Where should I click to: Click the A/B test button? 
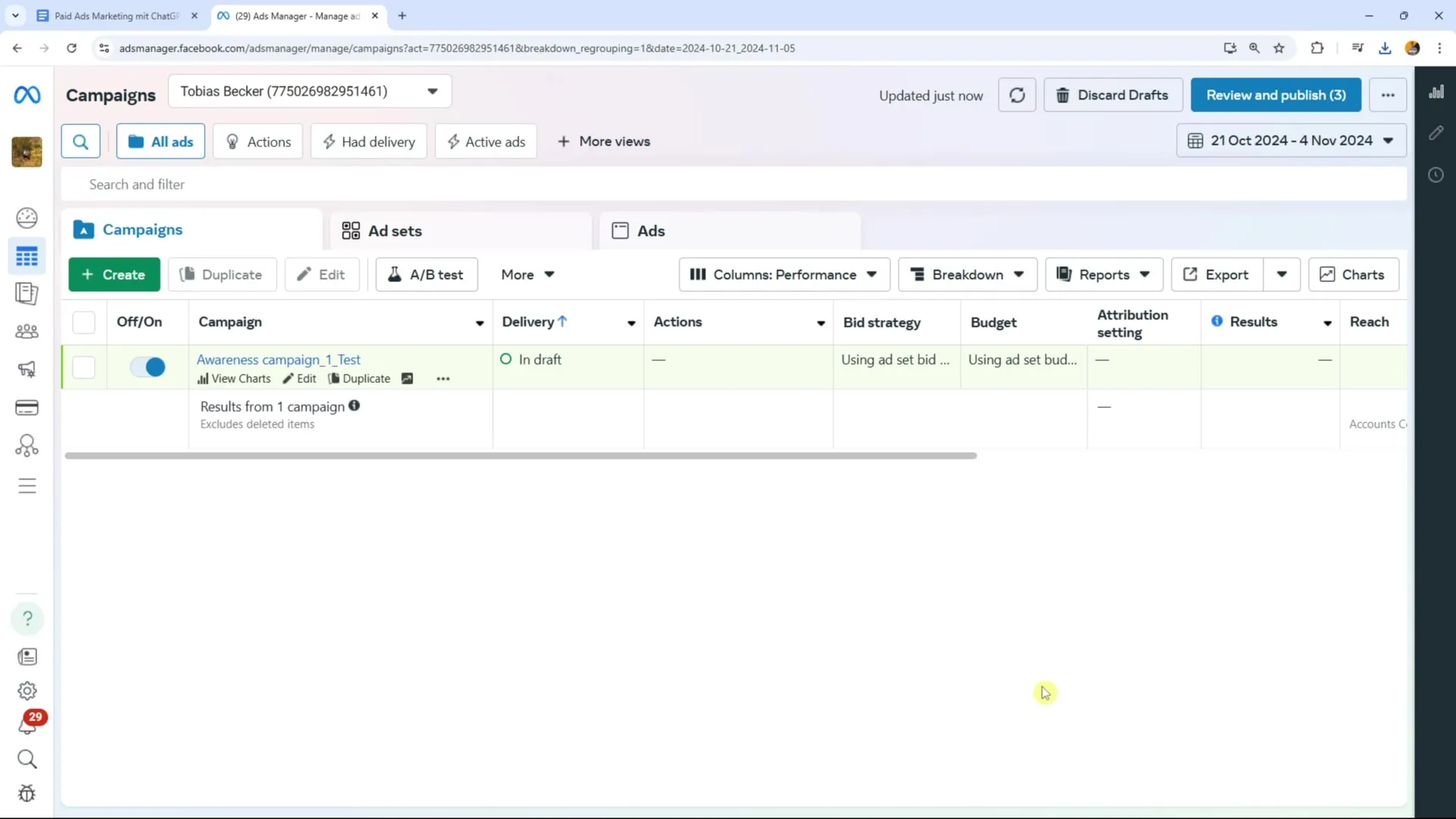coord(427,275)
